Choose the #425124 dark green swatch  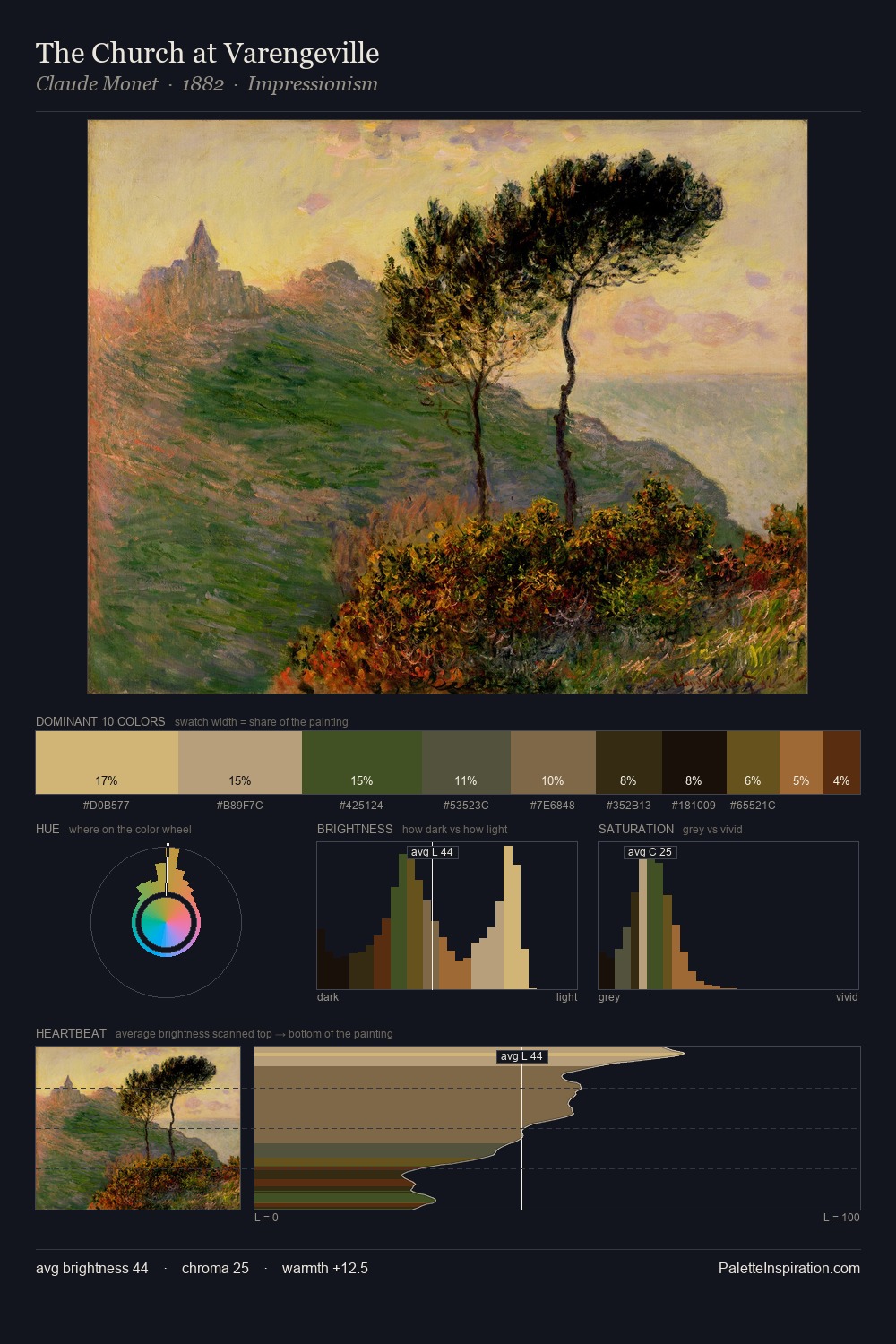[x=362, y=762]
